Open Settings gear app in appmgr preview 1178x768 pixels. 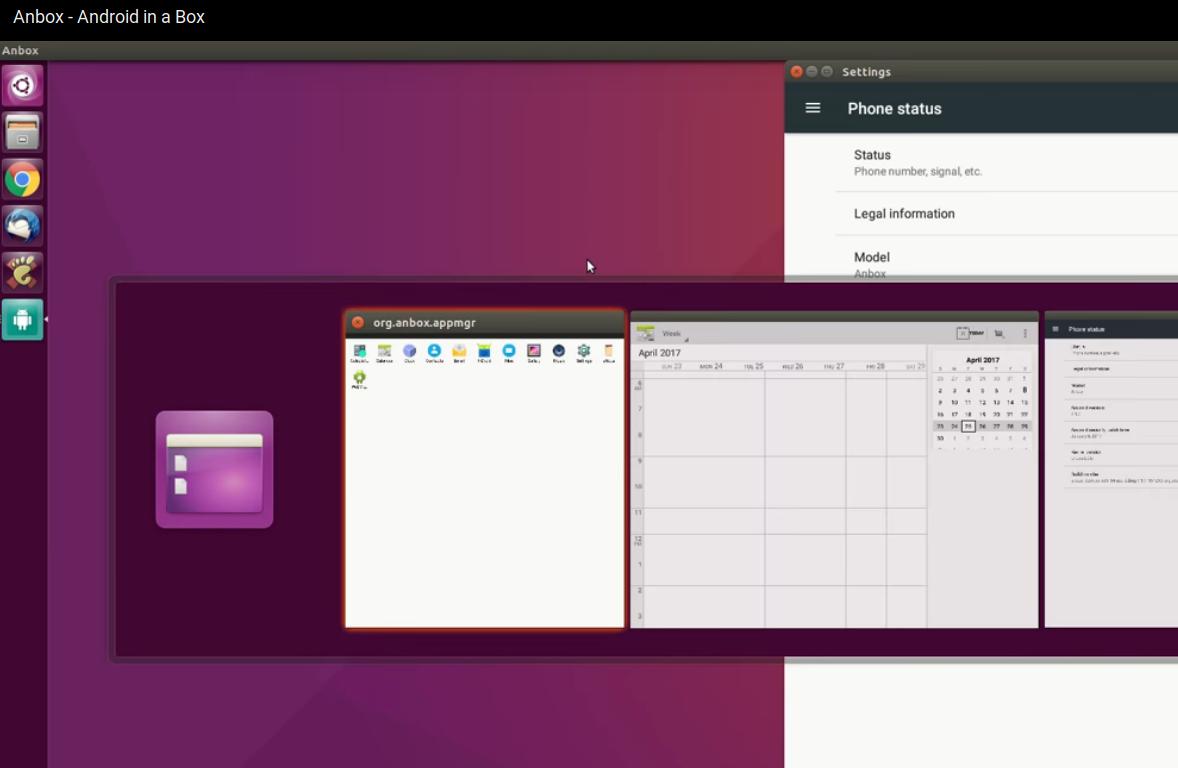click(584, 353)
